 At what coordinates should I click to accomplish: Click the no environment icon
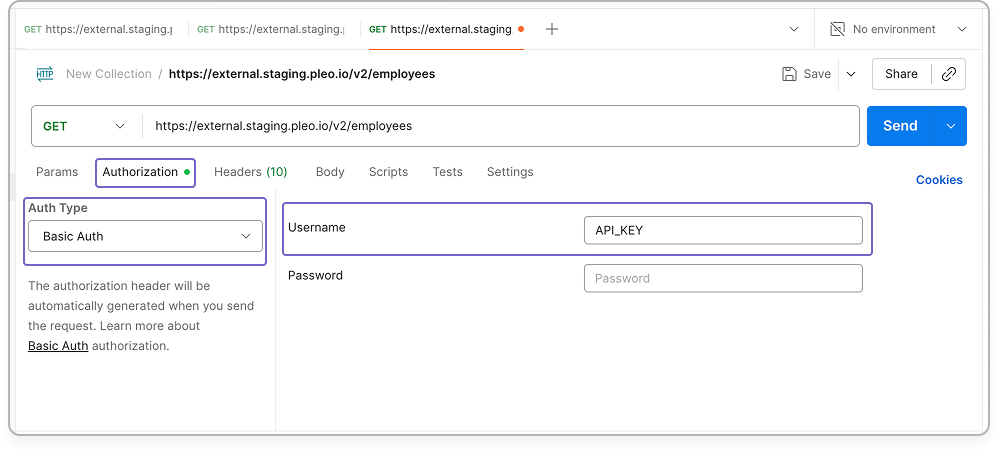tap(838, 29)
